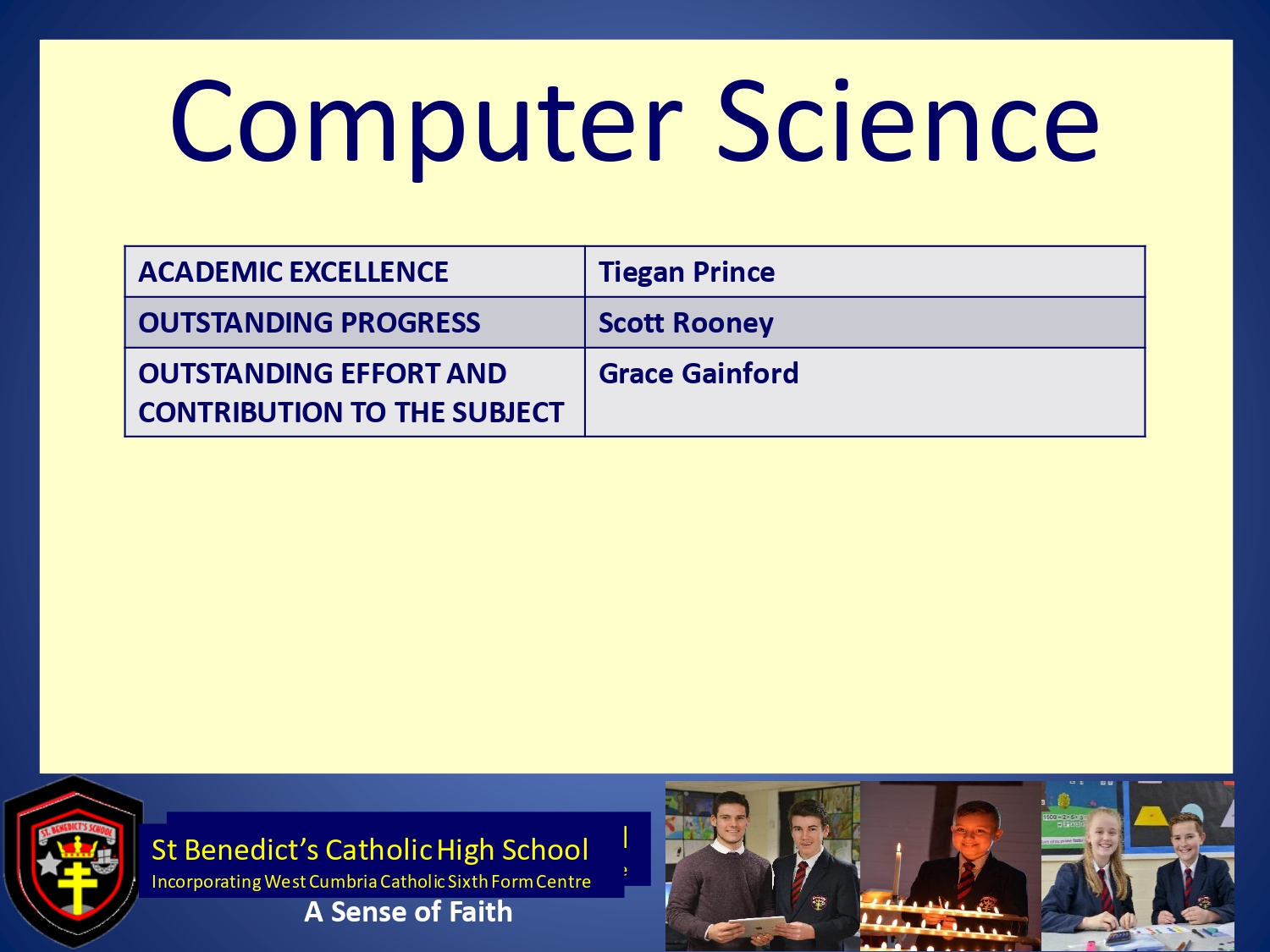Viewport: 1270px width, 952px height.
Task: Click the crown at top of crest
Action: tap(77, 845)
